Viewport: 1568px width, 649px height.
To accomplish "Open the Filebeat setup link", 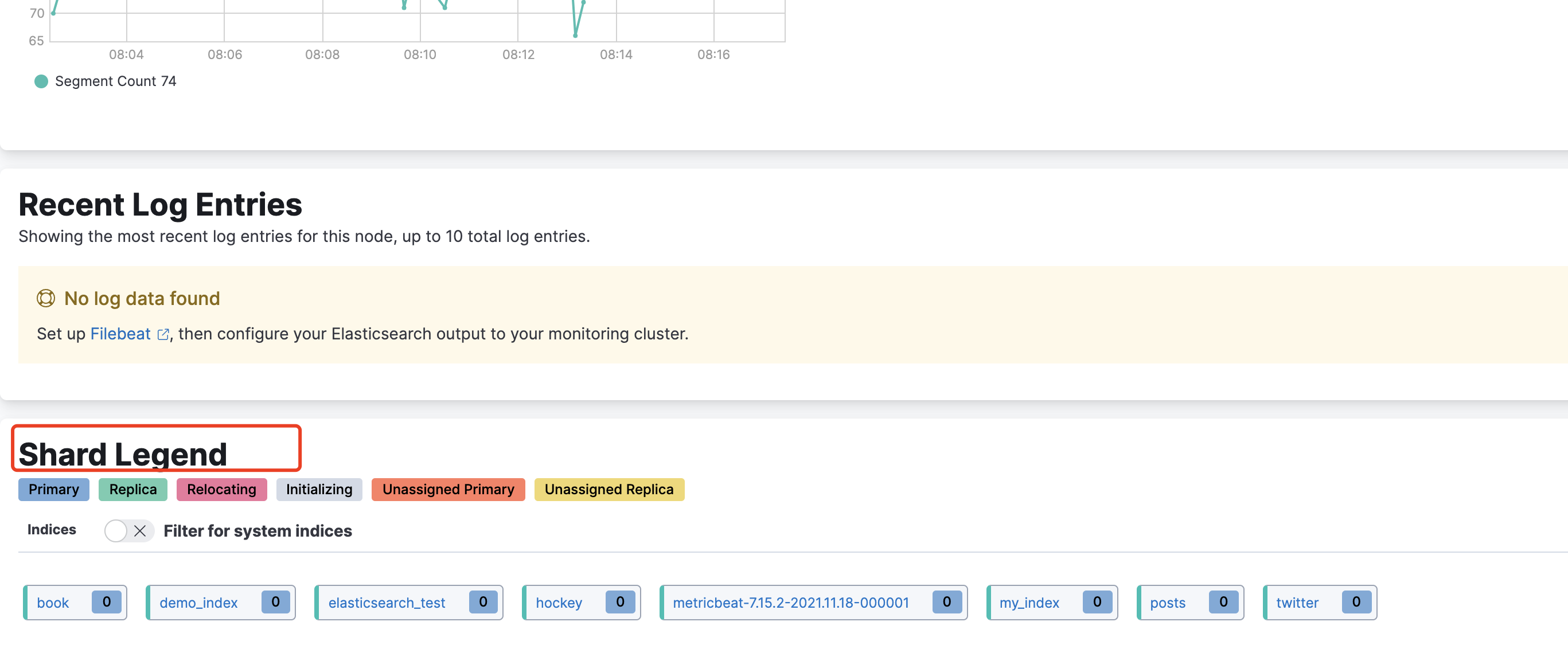I will (x=120, y=333).
